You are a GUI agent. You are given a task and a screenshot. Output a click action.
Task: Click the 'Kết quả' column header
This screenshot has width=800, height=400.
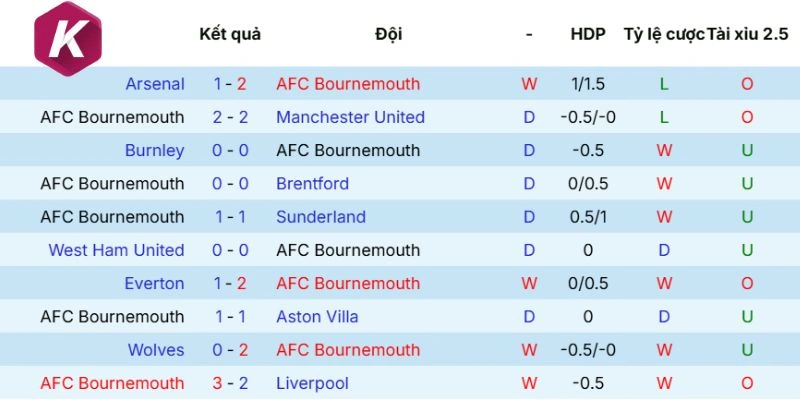(230, 34)
